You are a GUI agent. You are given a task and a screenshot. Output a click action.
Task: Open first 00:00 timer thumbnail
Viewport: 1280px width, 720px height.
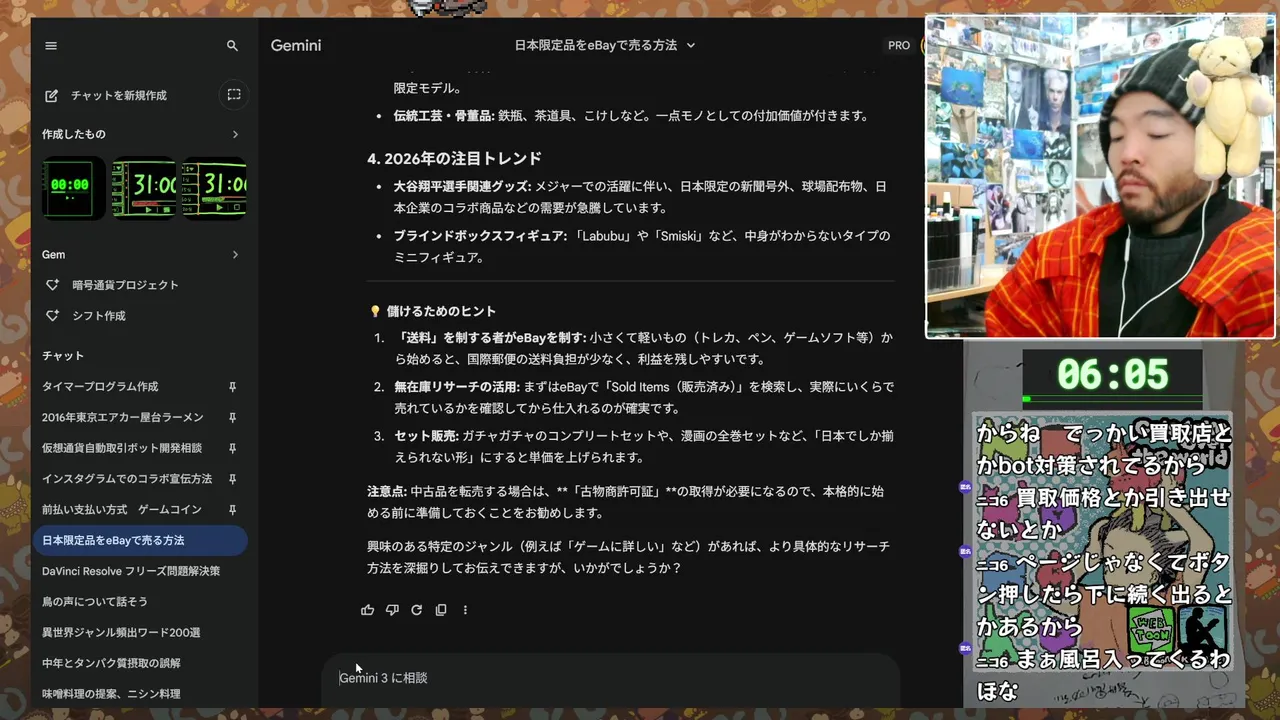(73, 188)
